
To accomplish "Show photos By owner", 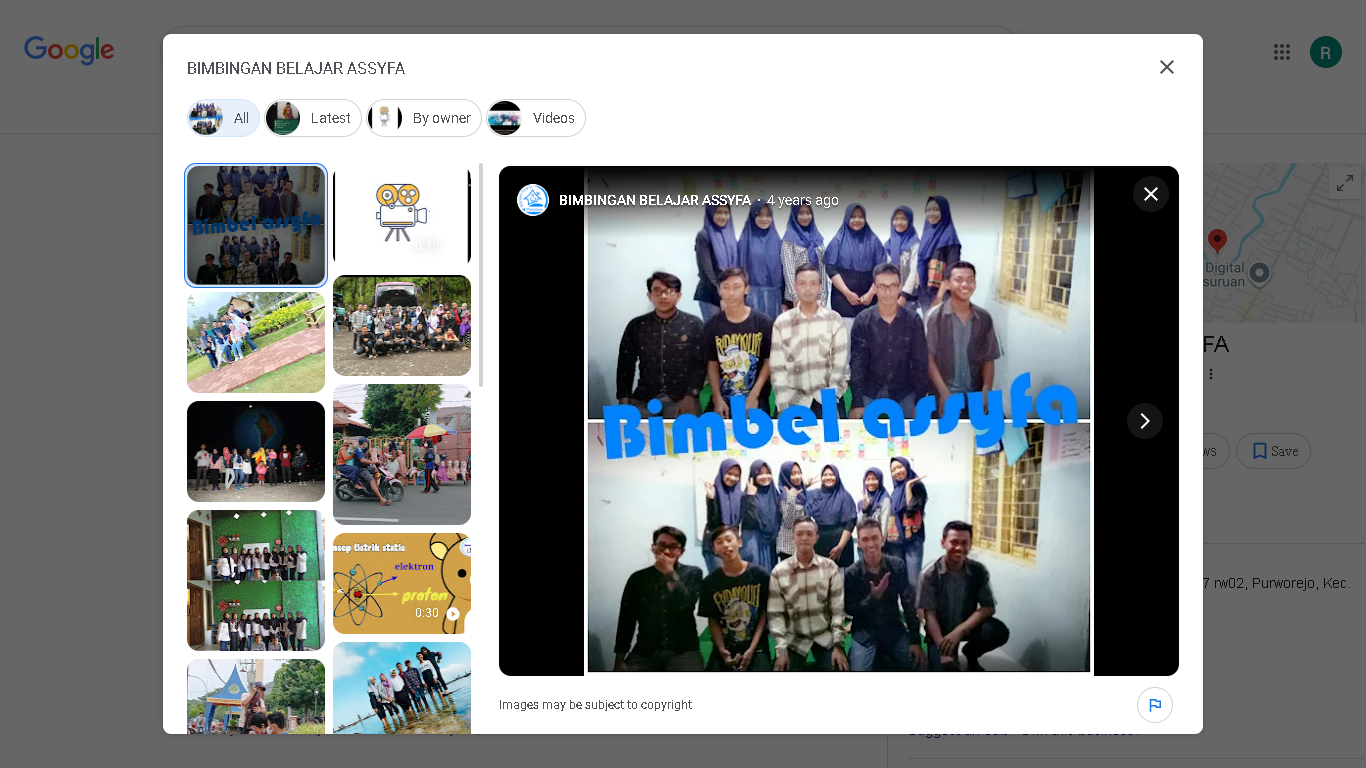I will tap(424, 118).
